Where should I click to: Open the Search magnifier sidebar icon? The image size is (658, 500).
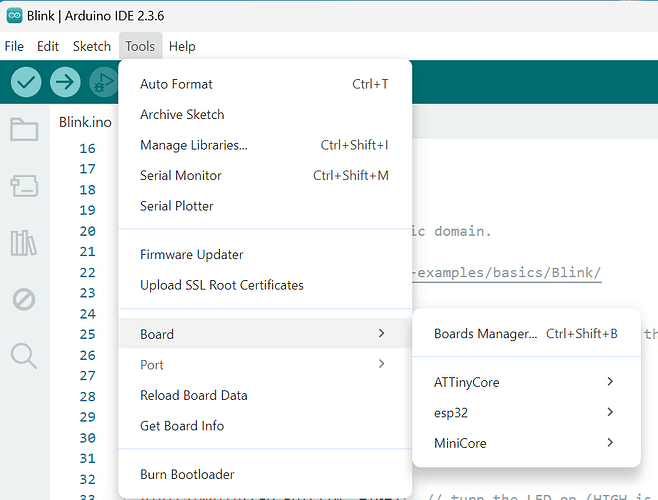point(24,355)
